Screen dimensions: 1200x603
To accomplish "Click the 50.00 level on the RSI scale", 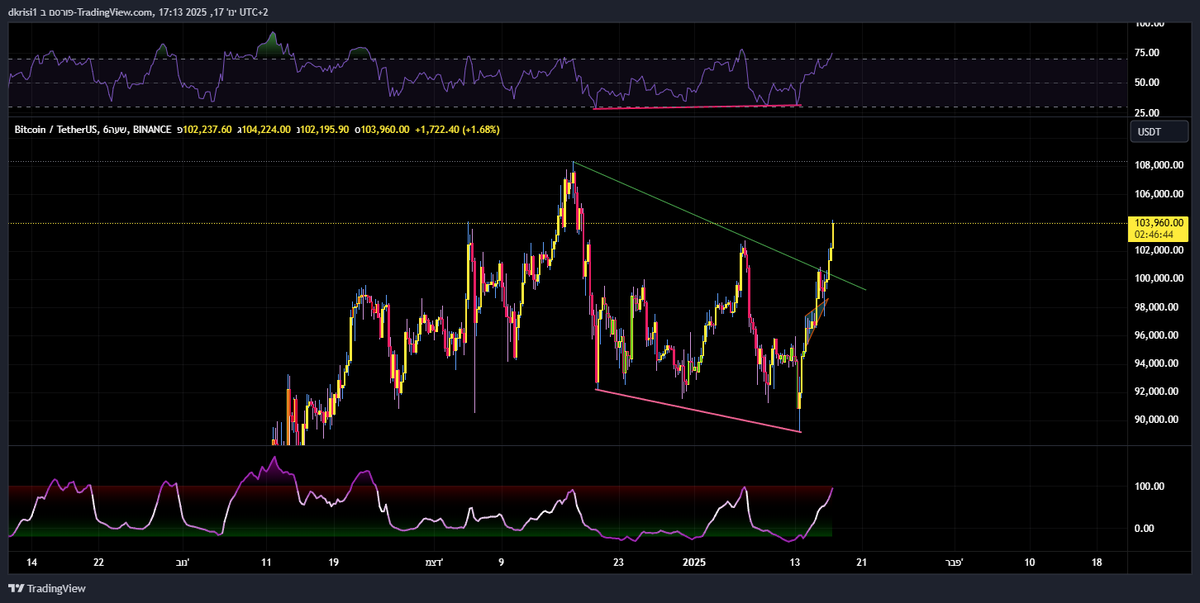I will point(1148,83).
